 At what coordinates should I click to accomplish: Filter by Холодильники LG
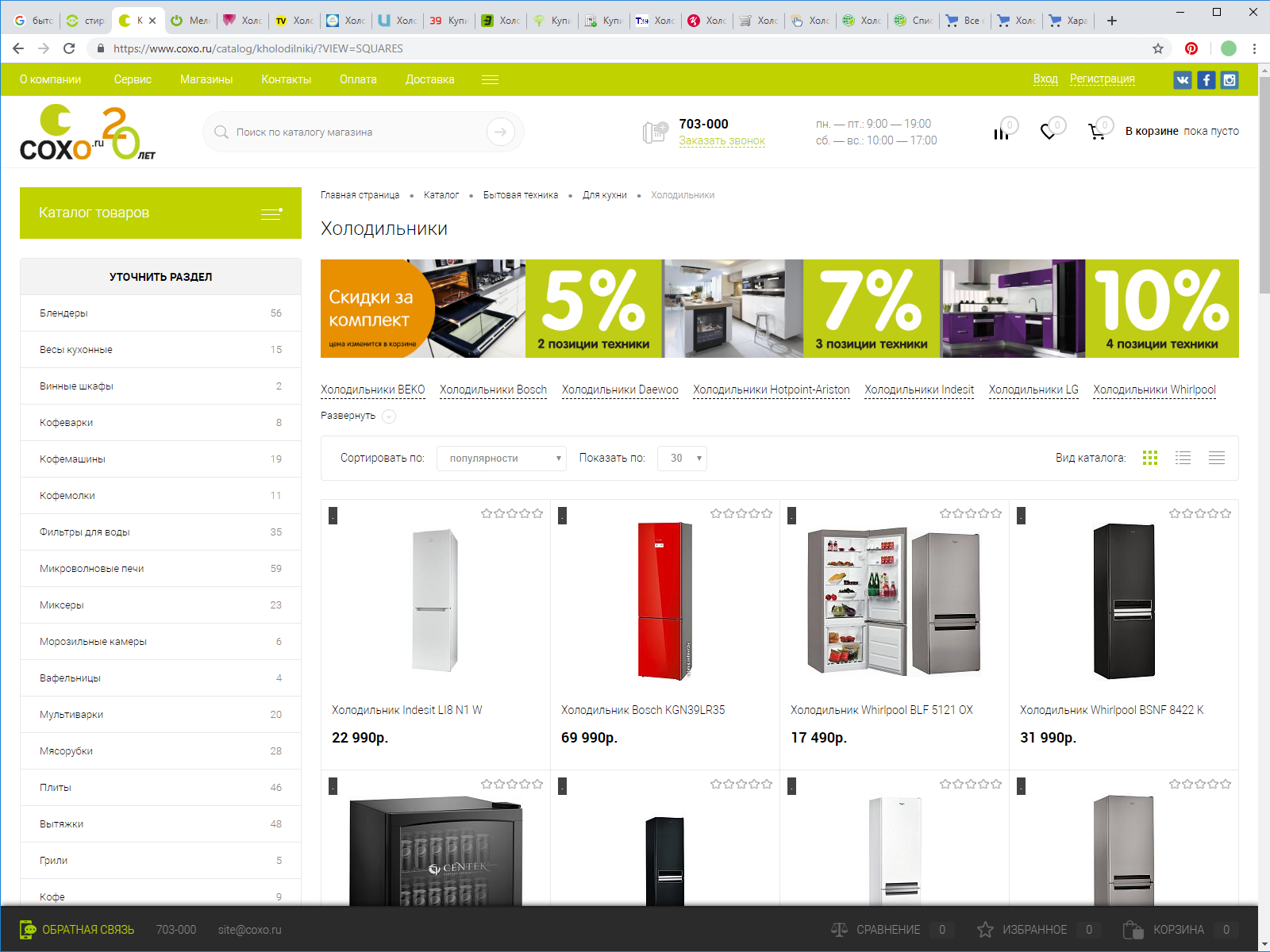(x=1033, y=390)
